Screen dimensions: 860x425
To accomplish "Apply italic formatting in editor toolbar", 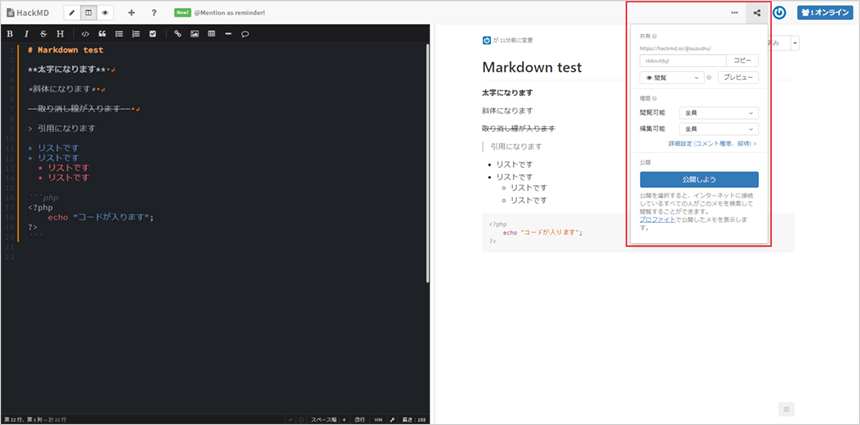I will [26, 33].
